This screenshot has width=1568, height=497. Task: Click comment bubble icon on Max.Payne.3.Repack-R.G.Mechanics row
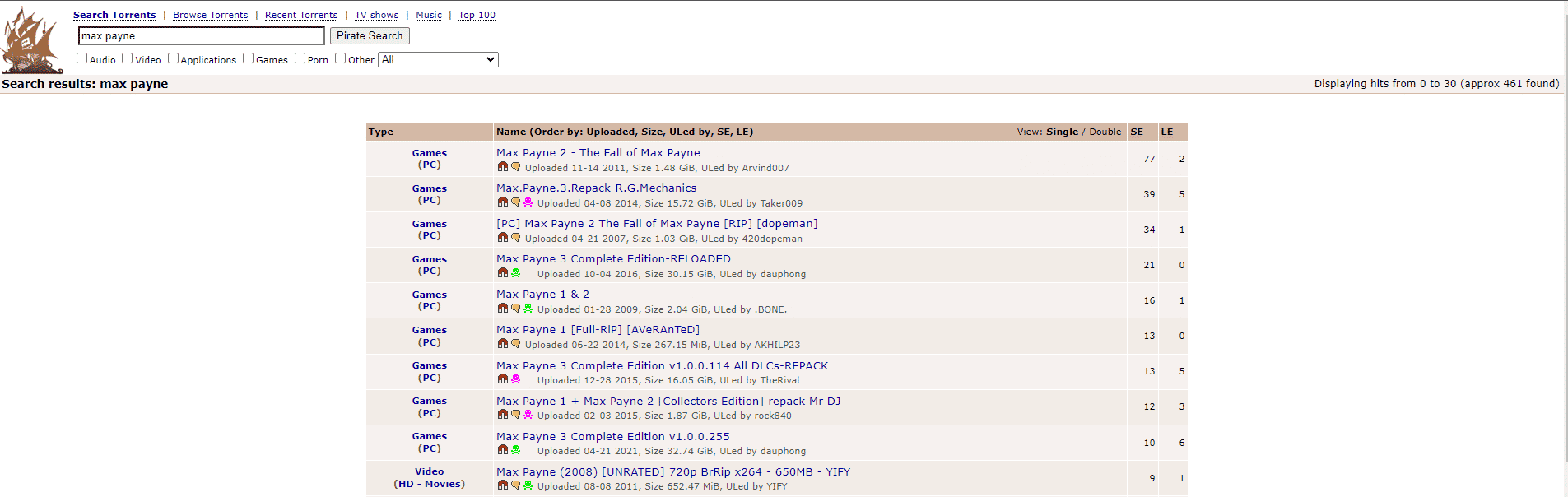515,202
